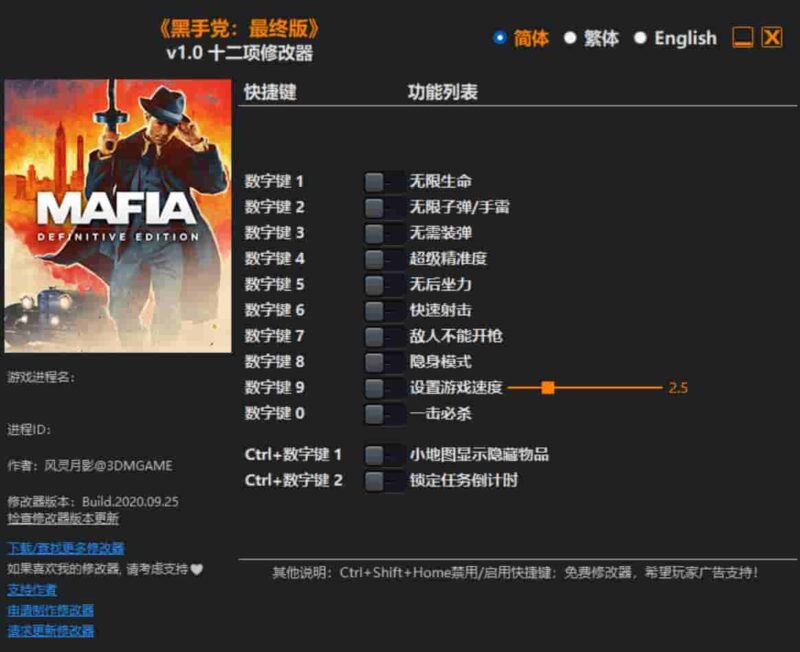
Task: Switch interface language to English
Action: [x=671, y=37]
